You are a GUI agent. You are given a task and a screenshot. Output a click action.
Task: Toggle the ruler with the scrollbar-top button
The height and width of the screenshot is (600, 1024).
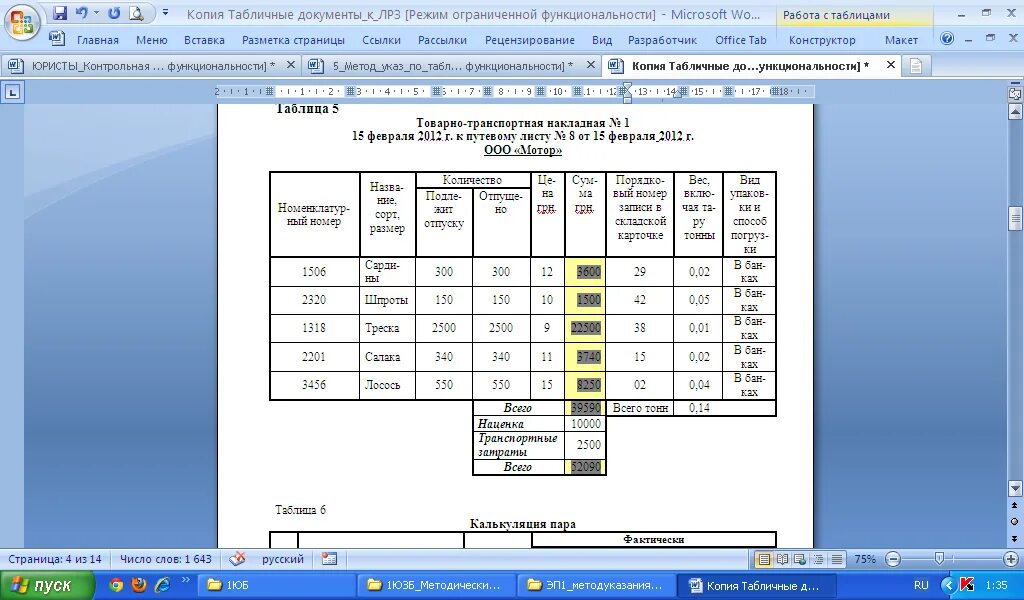pyautogui.click(x=1015, y=93)
